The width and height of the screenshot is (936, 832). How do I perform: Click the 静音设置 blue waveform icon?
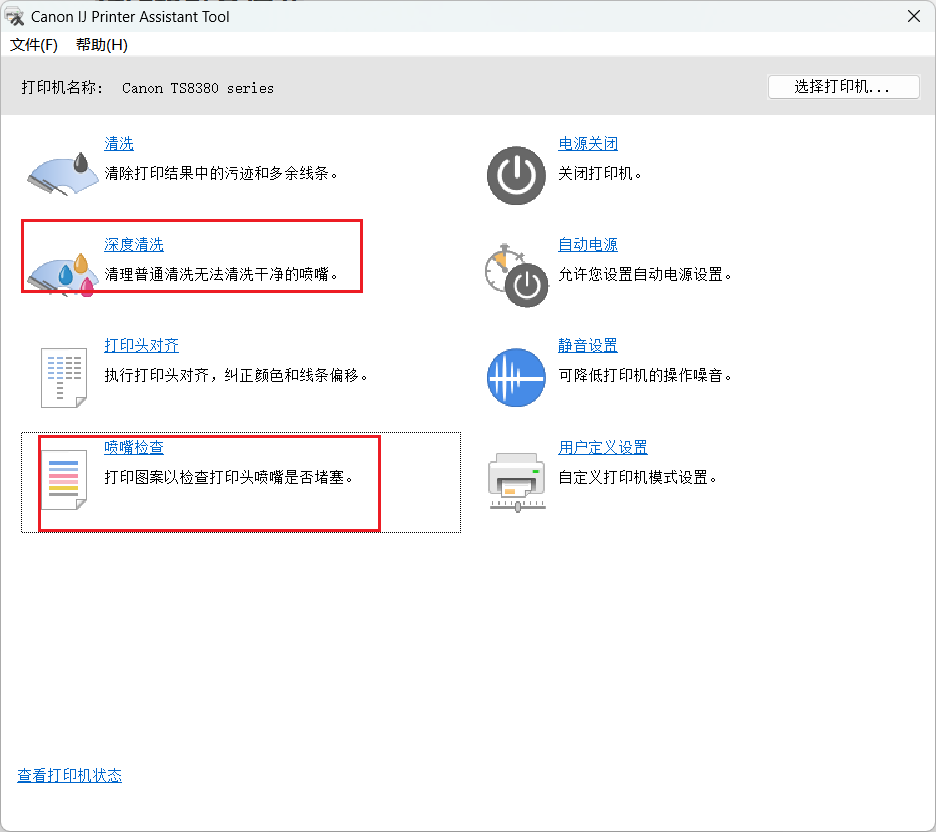point(516,377)
